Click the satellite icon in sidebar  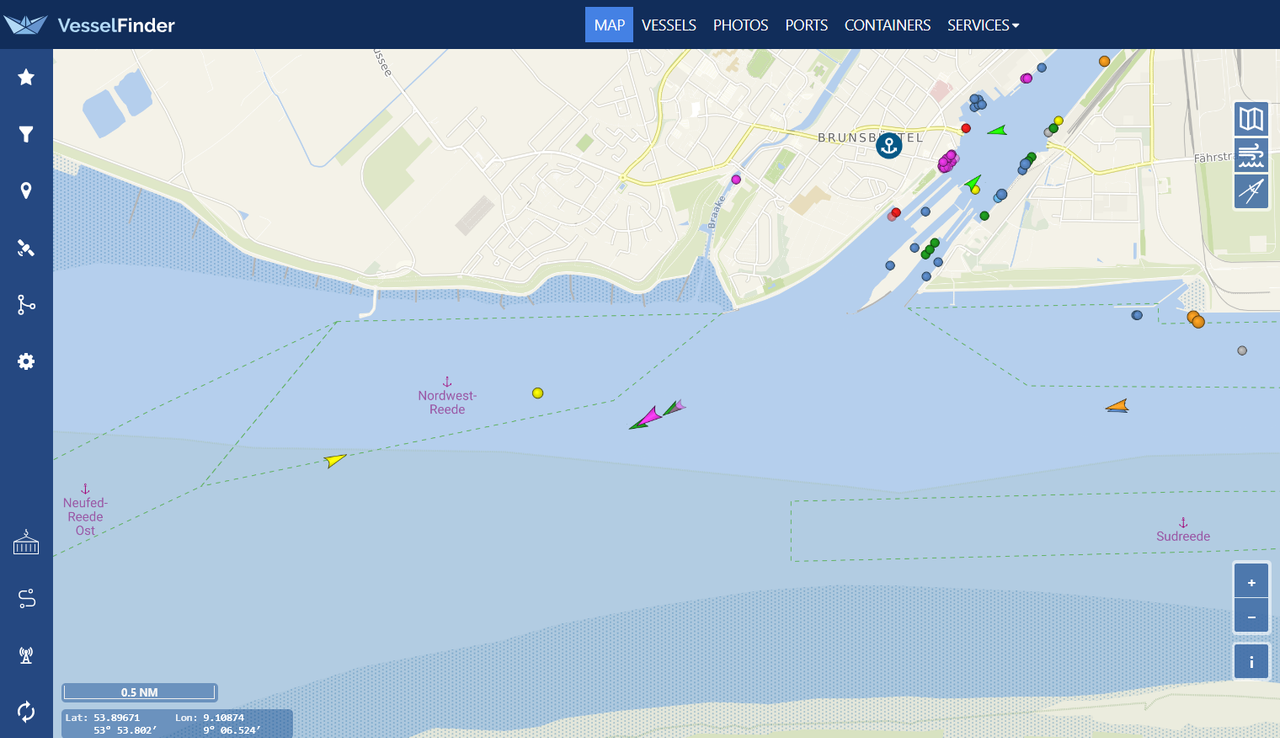[26, 248]
